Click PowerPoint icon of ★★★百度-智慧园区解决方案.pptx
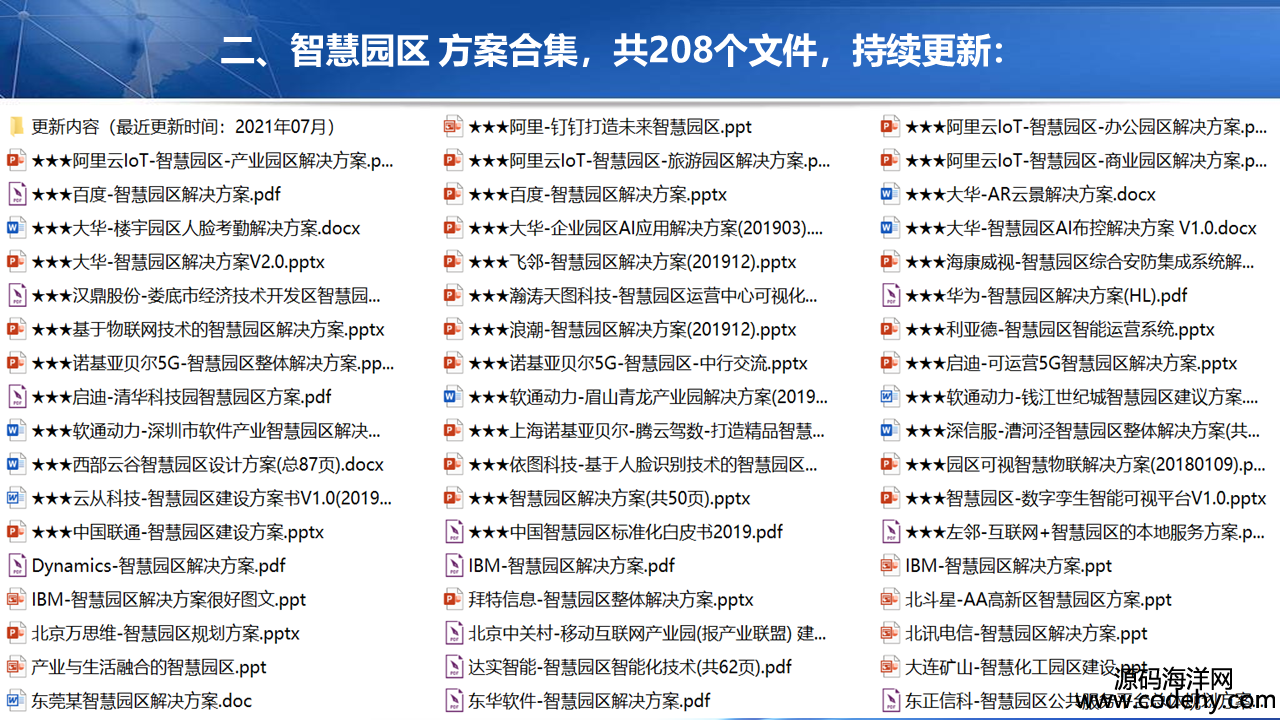 (453, 194)
